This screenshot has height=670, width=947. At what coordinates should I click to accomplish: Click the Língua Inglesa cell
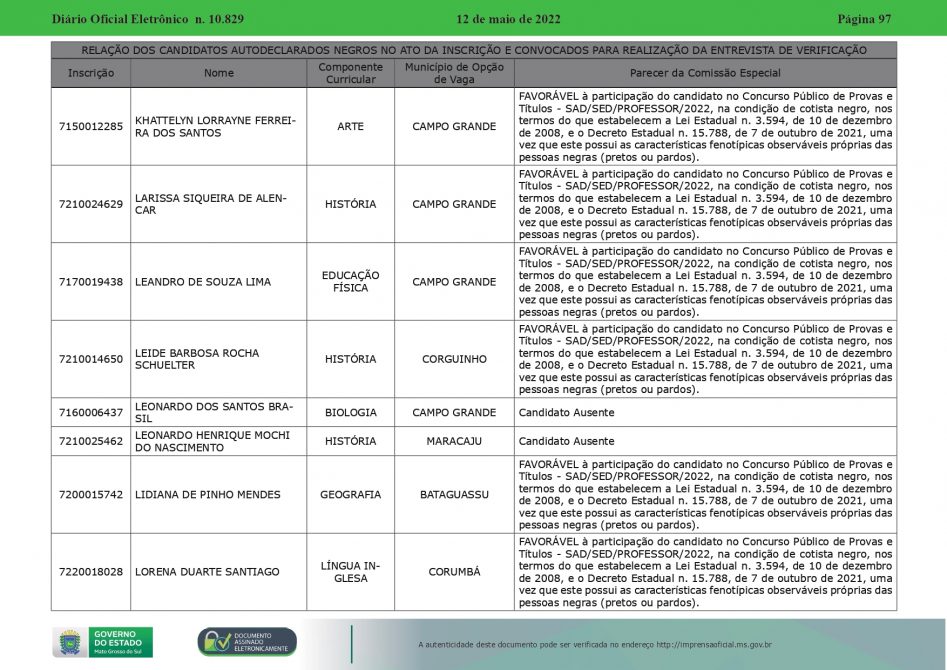point(350,572)
